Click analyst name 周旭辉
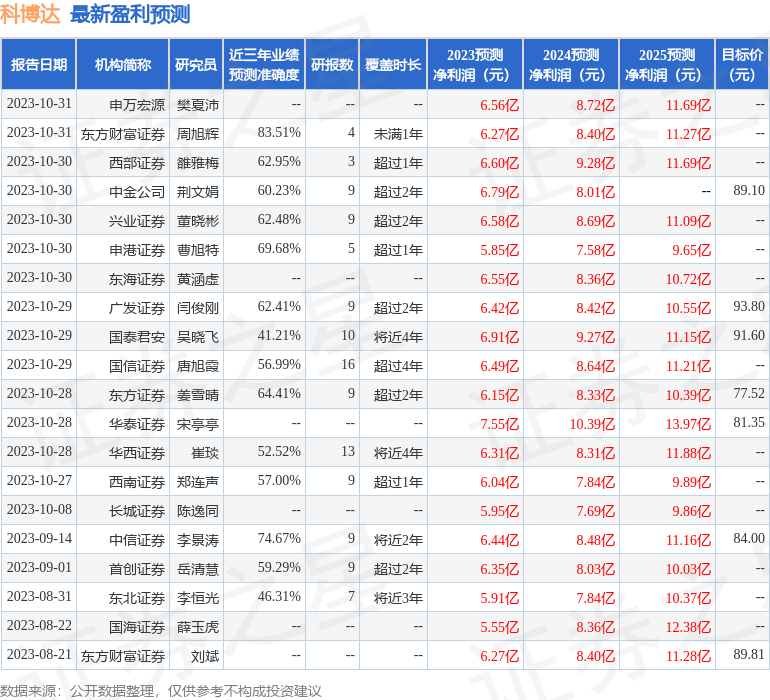Viewport: 770px width, 700px height. pyautogui.click(x=197, y=134)
